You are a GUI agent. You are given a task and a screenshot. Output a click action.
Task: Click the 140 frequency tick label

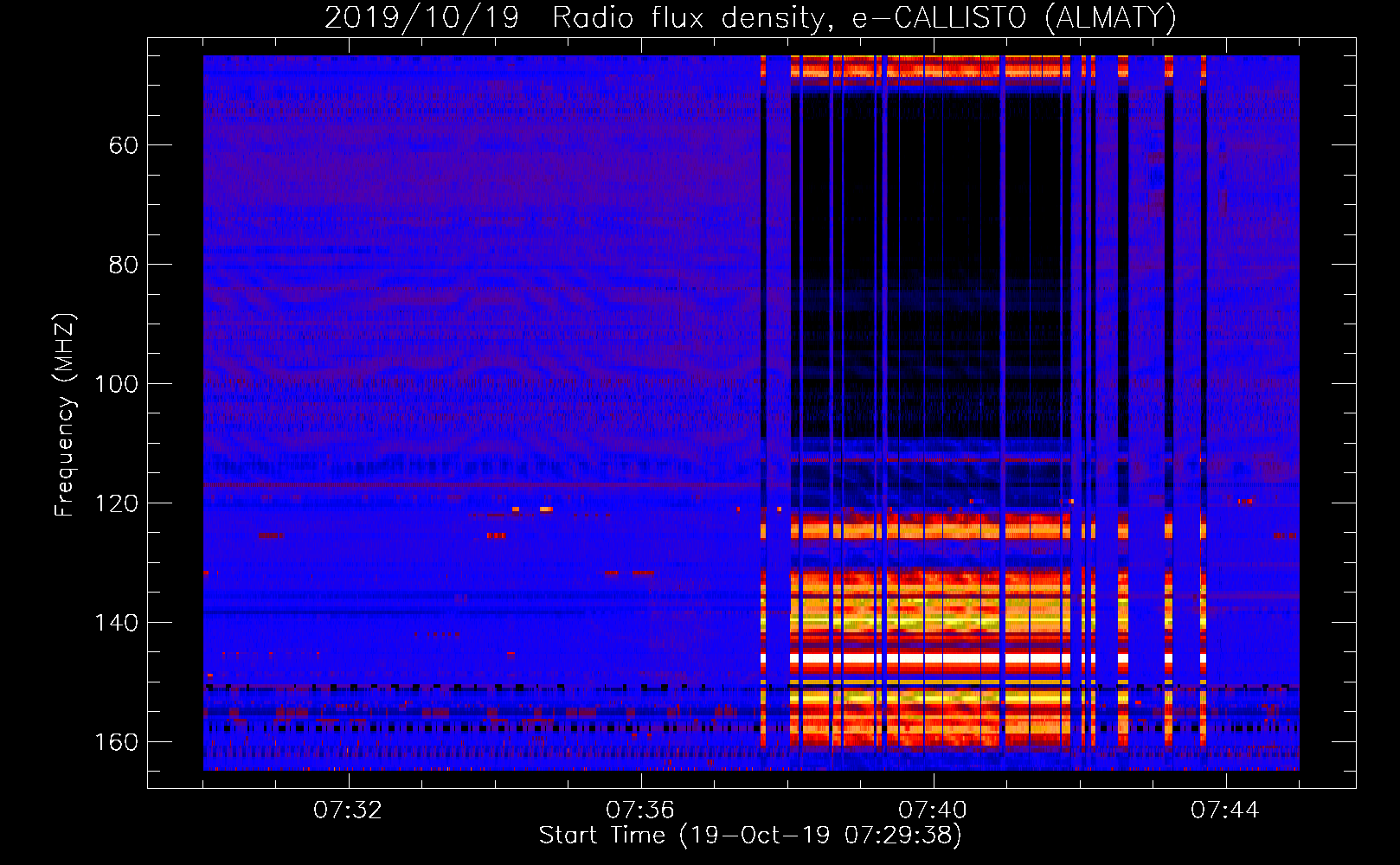(x=116, y=623)
